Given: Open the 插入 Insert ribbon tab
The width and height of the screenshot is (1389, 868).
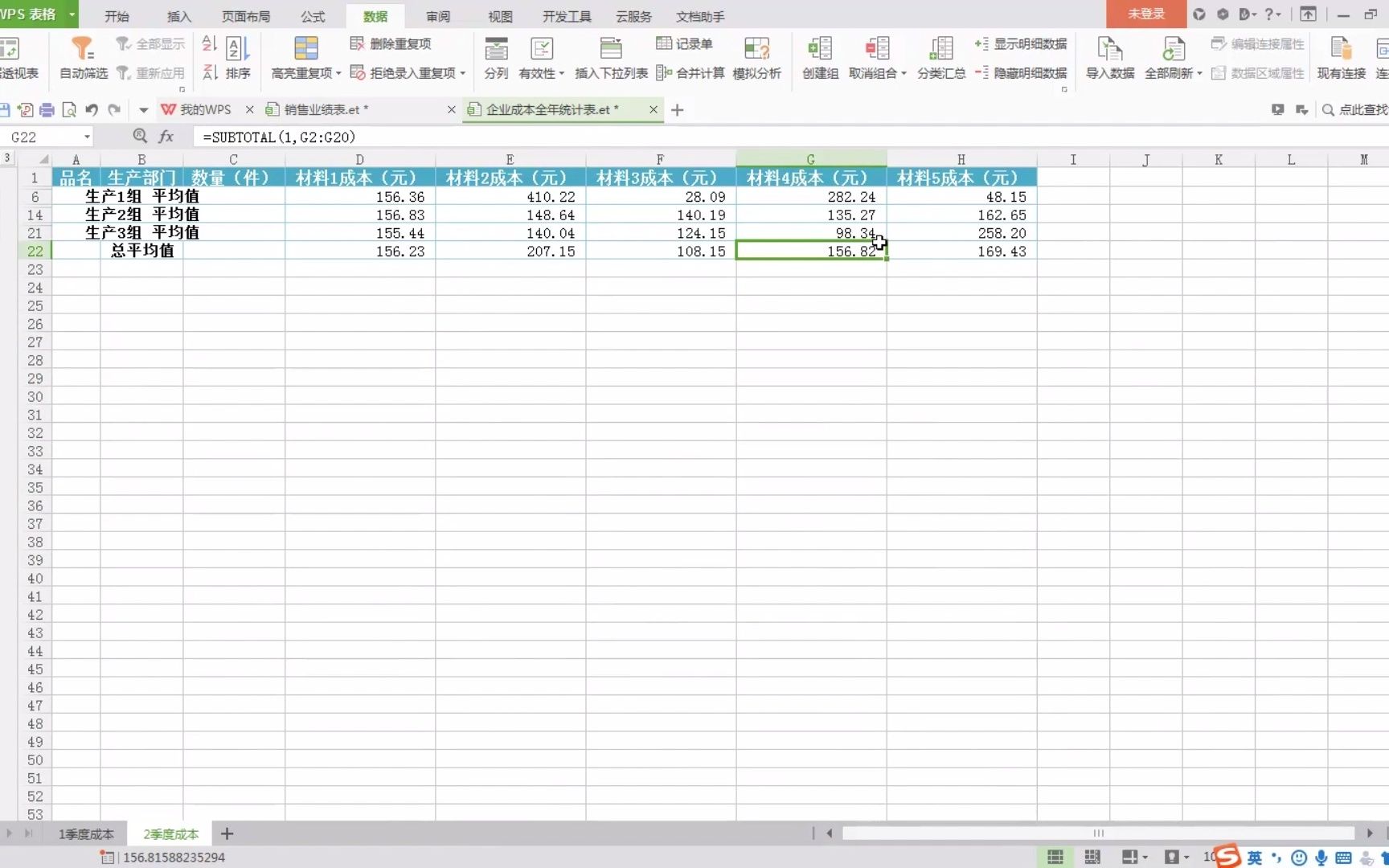Looking at the screenshot, I should coord(178,16).
